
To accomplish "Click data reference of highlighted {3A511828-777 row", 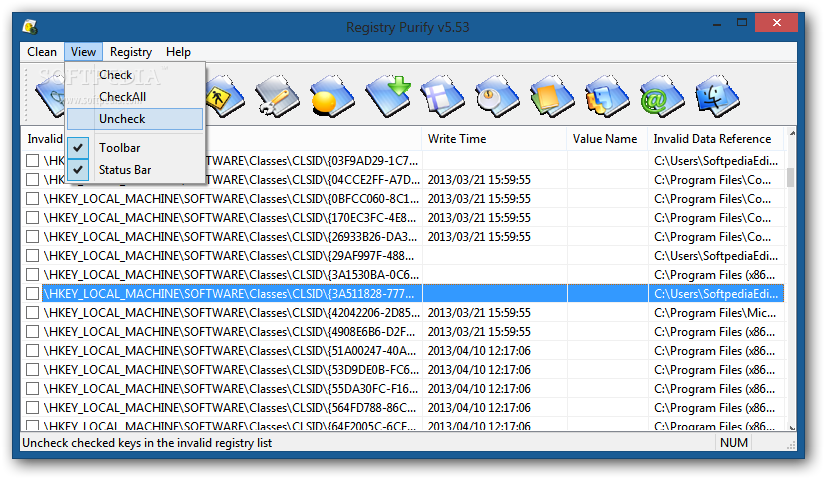I will 716,293.
